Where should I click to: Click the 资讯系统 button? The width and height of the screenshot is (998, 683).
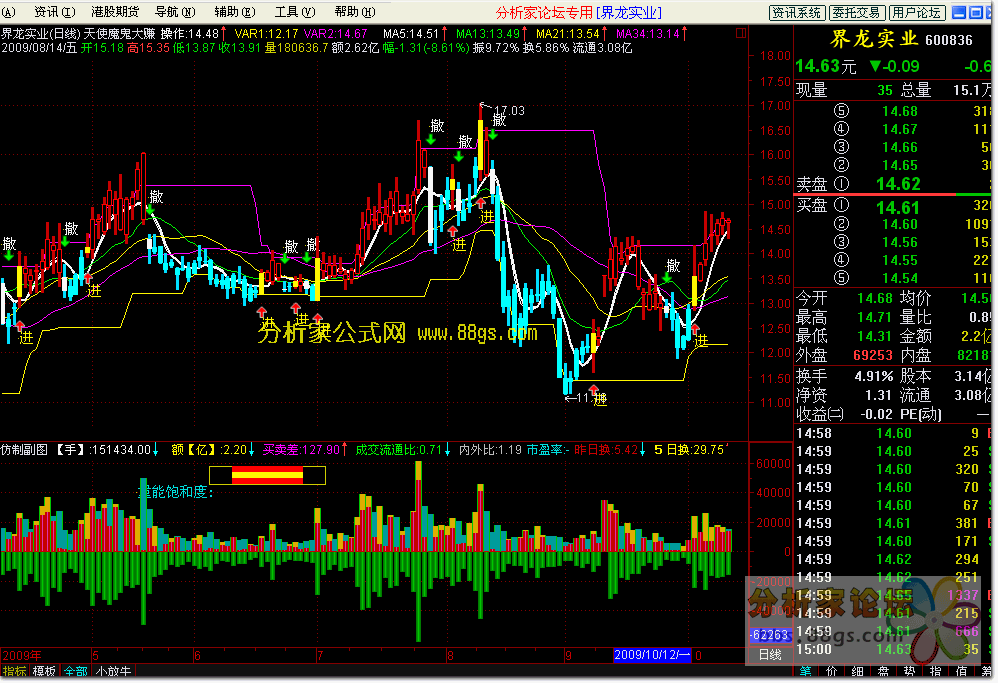[797, 12]
